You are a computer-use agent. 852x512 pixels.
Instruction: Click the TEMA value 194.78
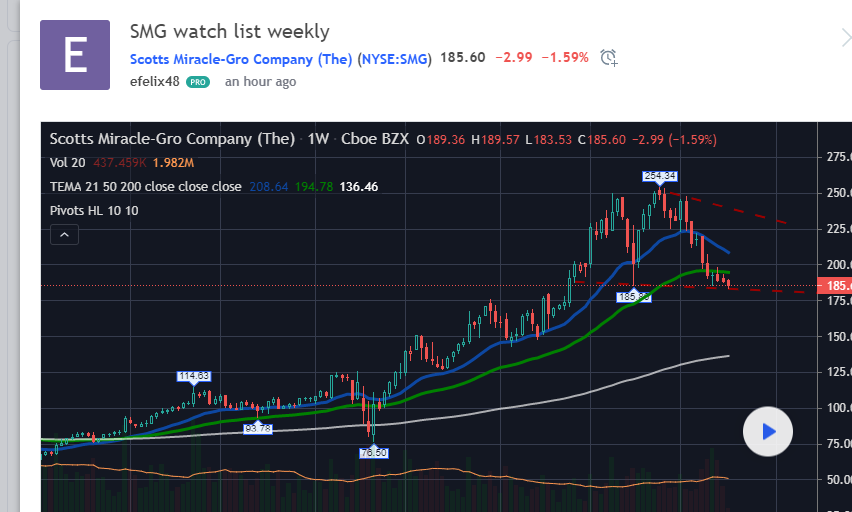click(314, 186)
